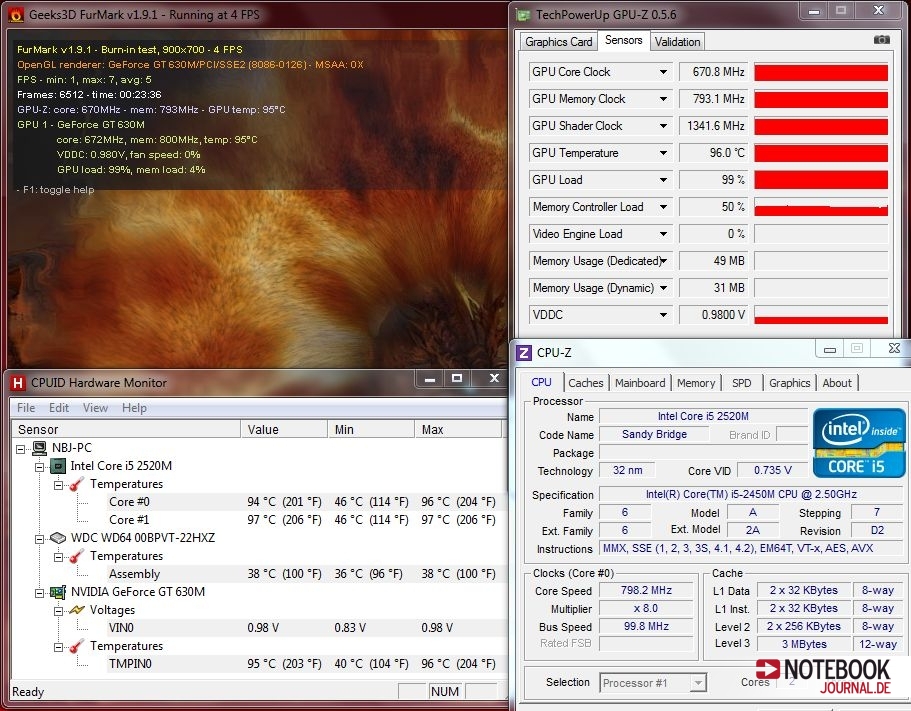Switch to the Graphics Card tab in GPU-Z
Screen dimensions: 911x711
tap(558, 42)
